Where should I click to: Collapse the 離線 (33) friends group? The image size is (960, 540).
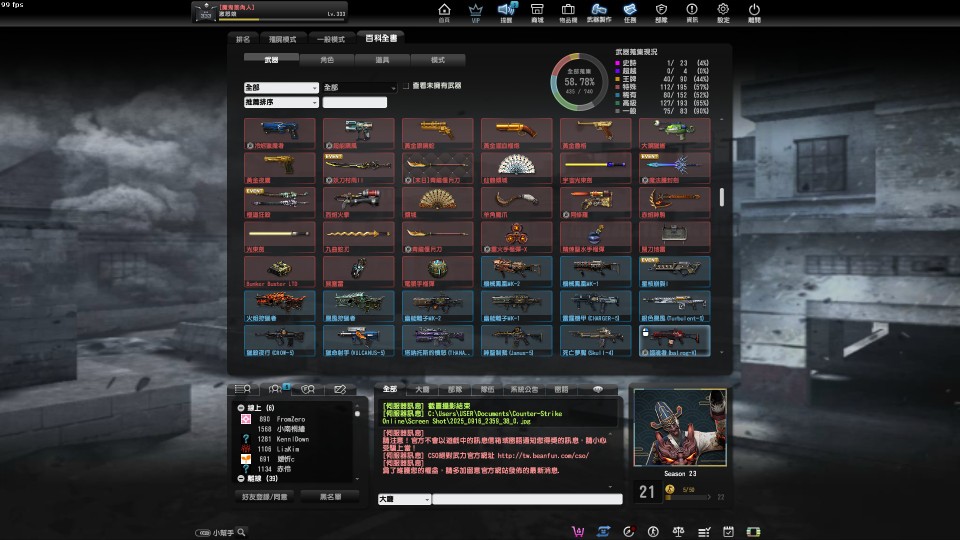[241, 478]
